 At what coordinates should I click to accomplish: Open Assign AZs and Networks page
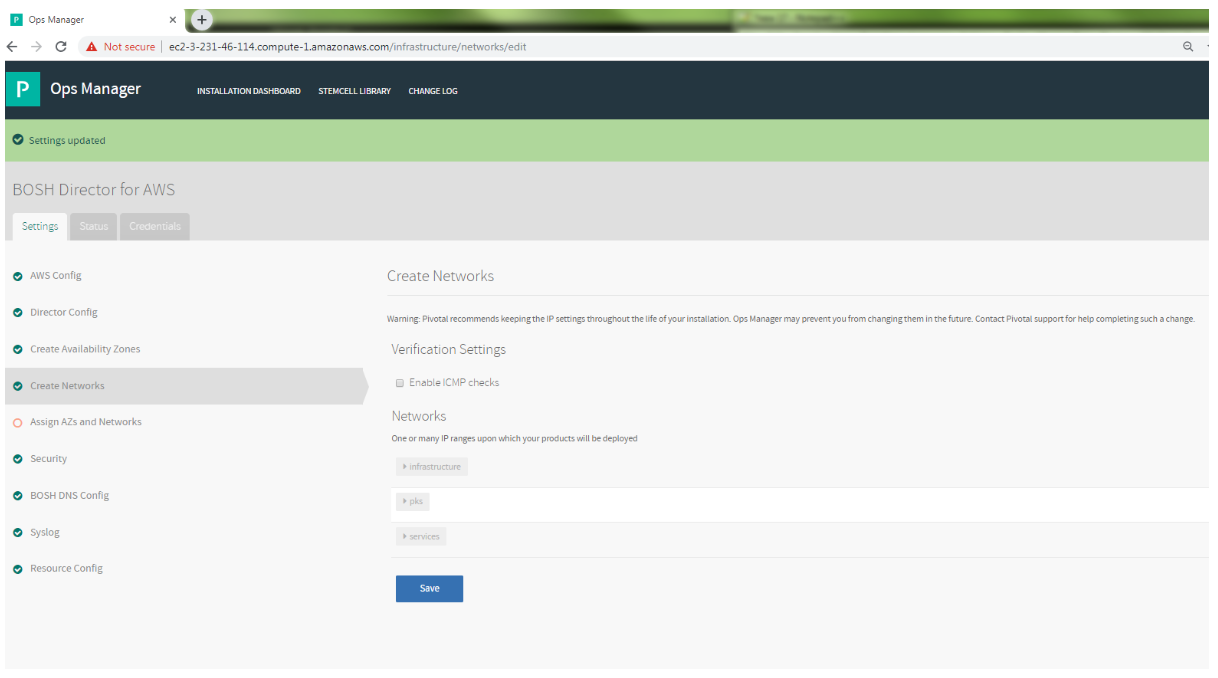(86, 423)
